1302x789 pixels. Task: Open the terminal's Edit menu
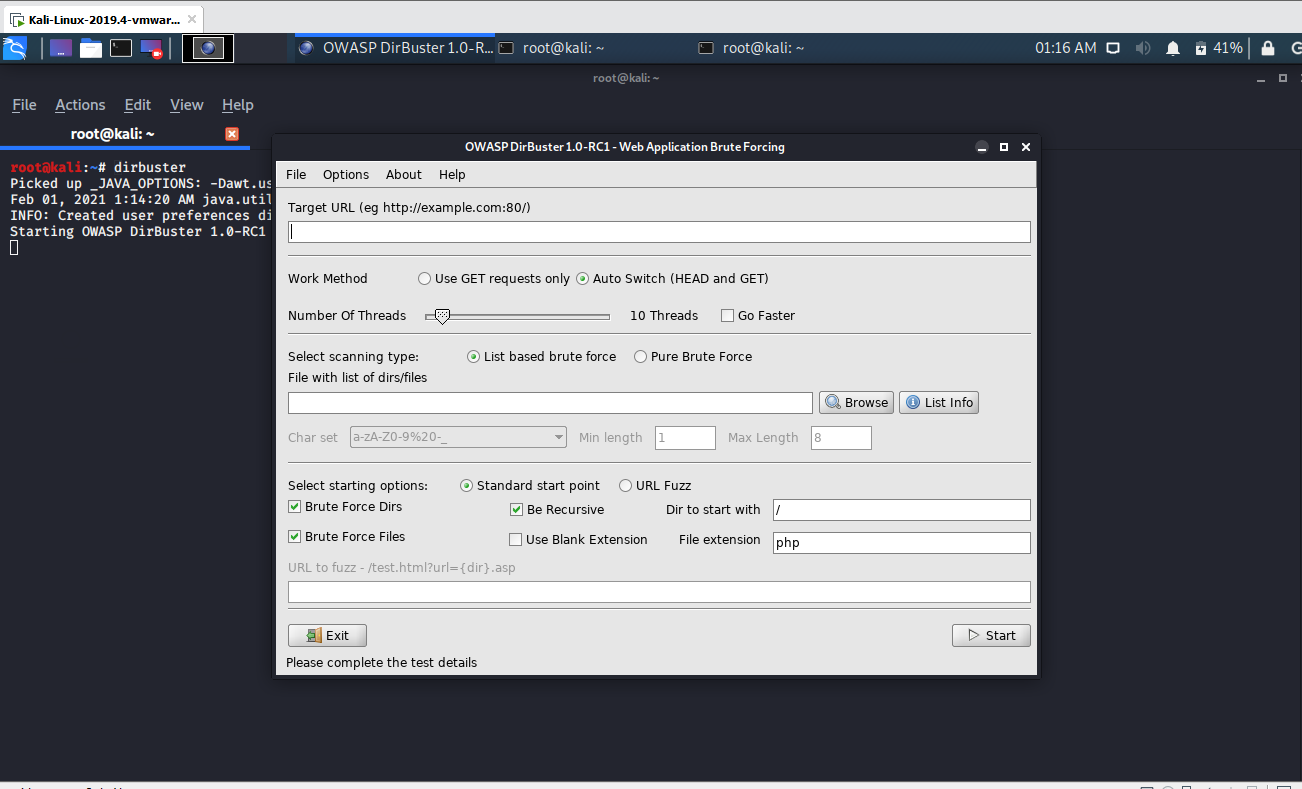pyautogui.click(x=138, y=105)
